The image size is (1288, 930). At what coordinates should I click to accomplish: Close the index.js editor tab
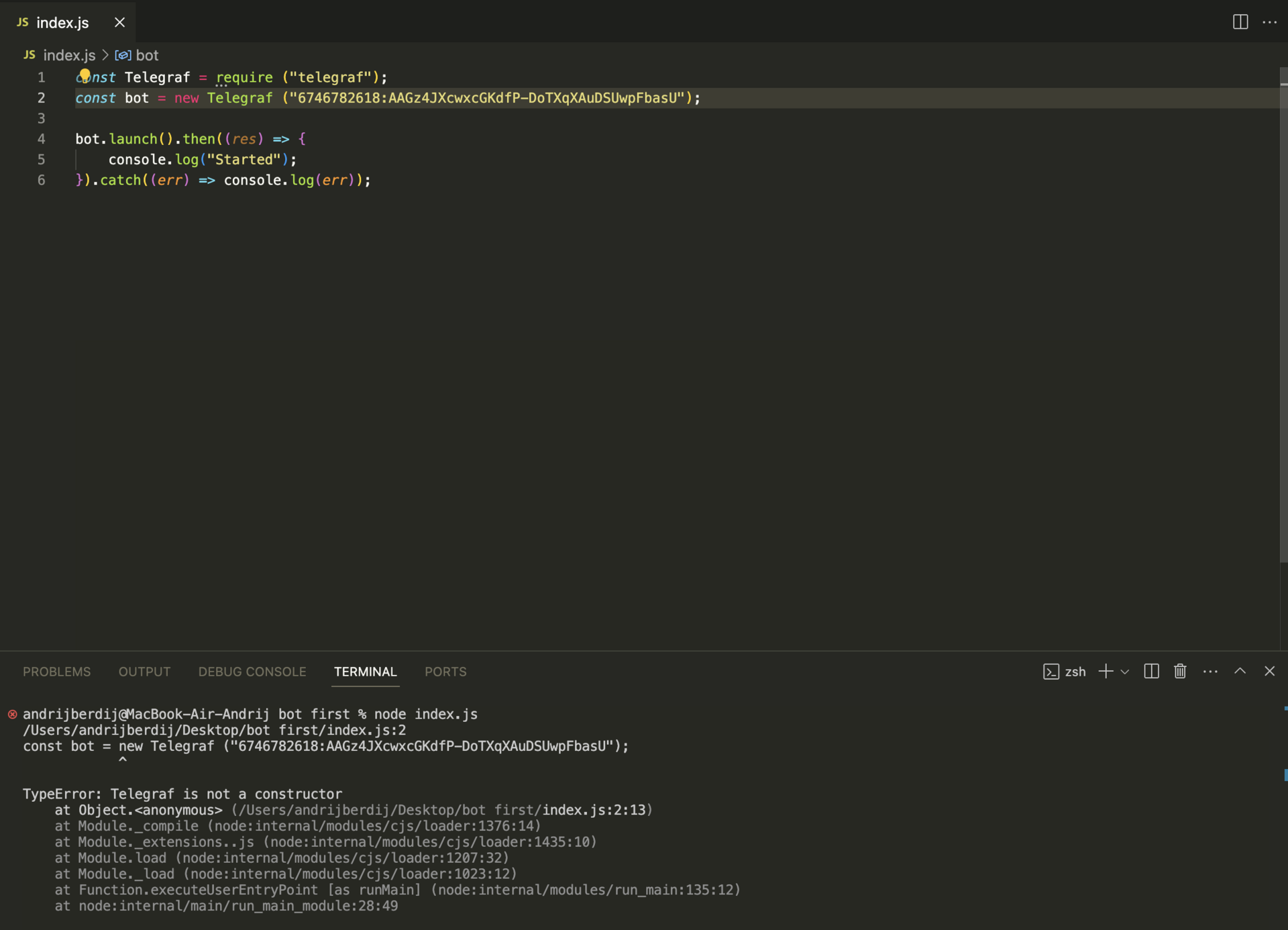pos(120,22)
